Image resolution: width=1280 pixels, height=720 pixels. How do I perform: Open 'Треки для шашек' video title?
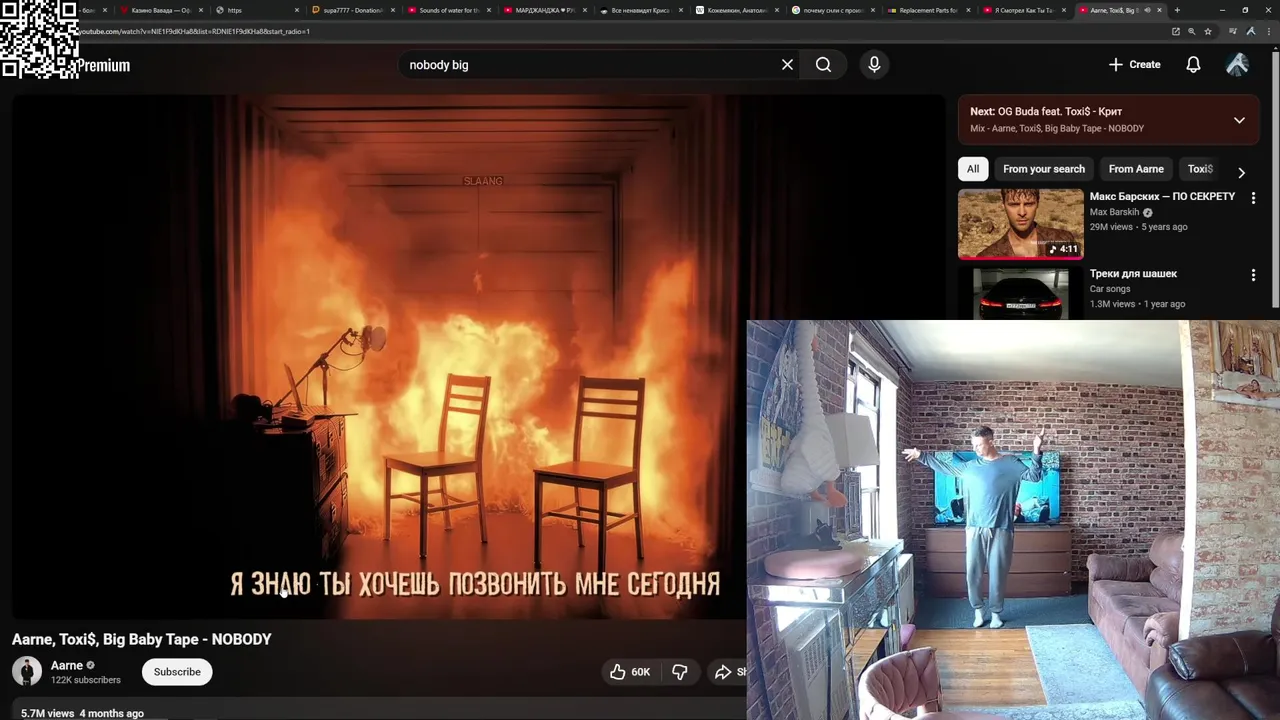pyautogui.click(x=1133, y=274)
